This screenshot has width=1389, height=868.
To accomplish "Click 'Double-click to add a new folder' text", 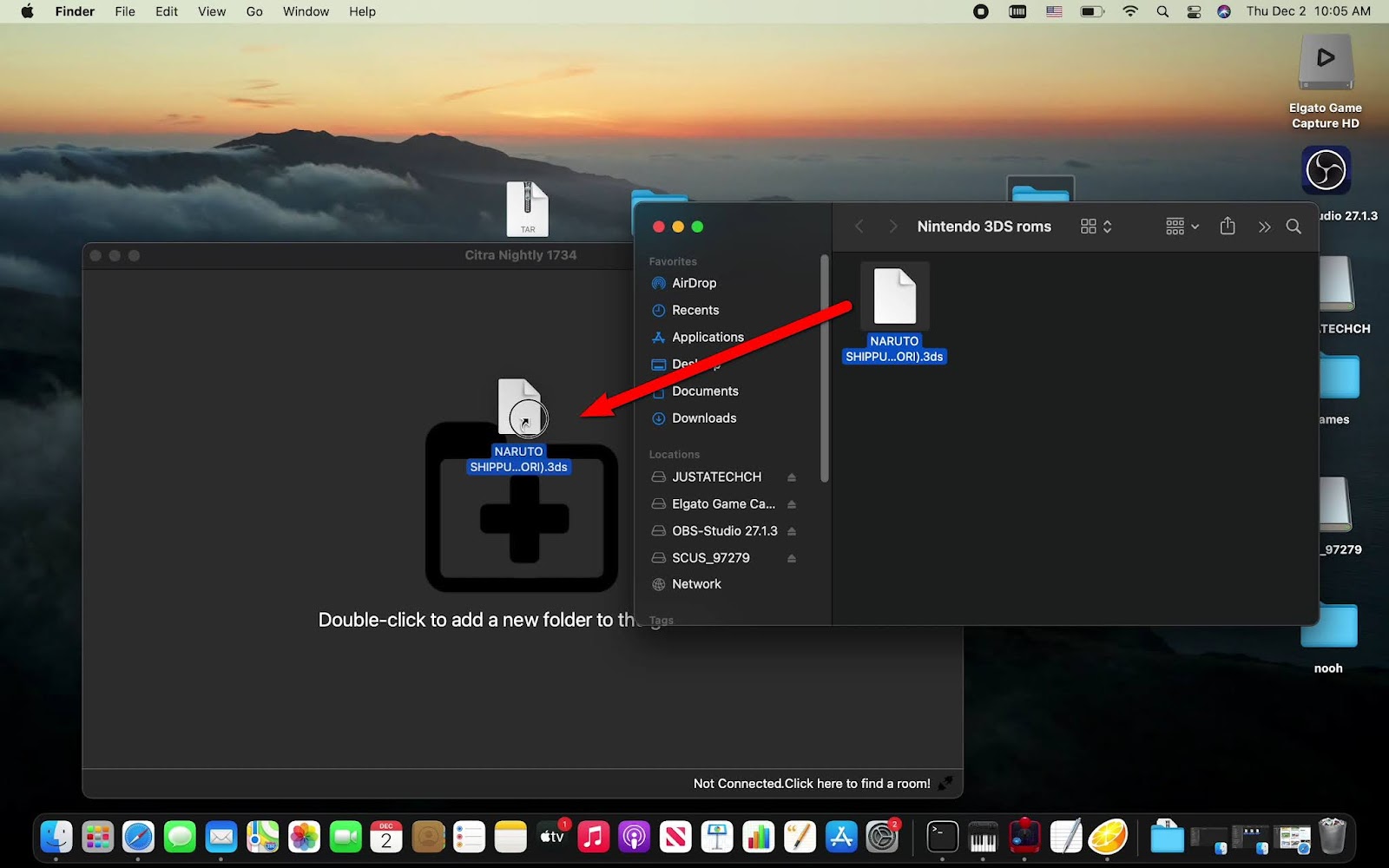I will pyautogui.click(x=477, y=620).
